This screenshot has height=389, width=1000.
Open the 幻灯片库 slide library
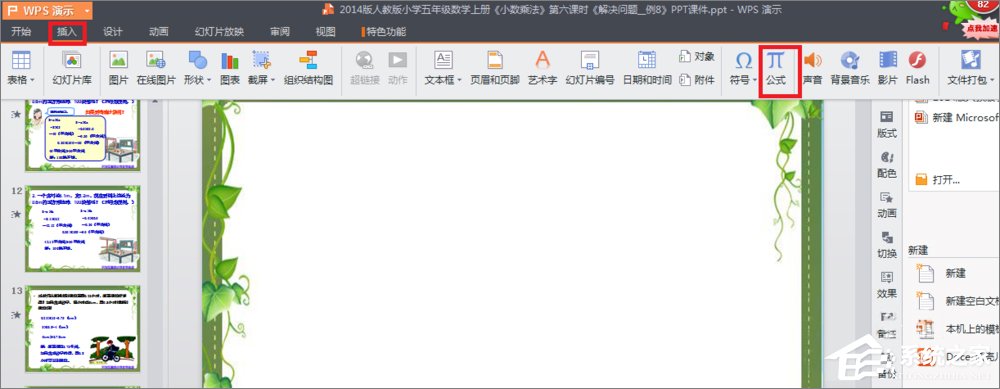71,68
